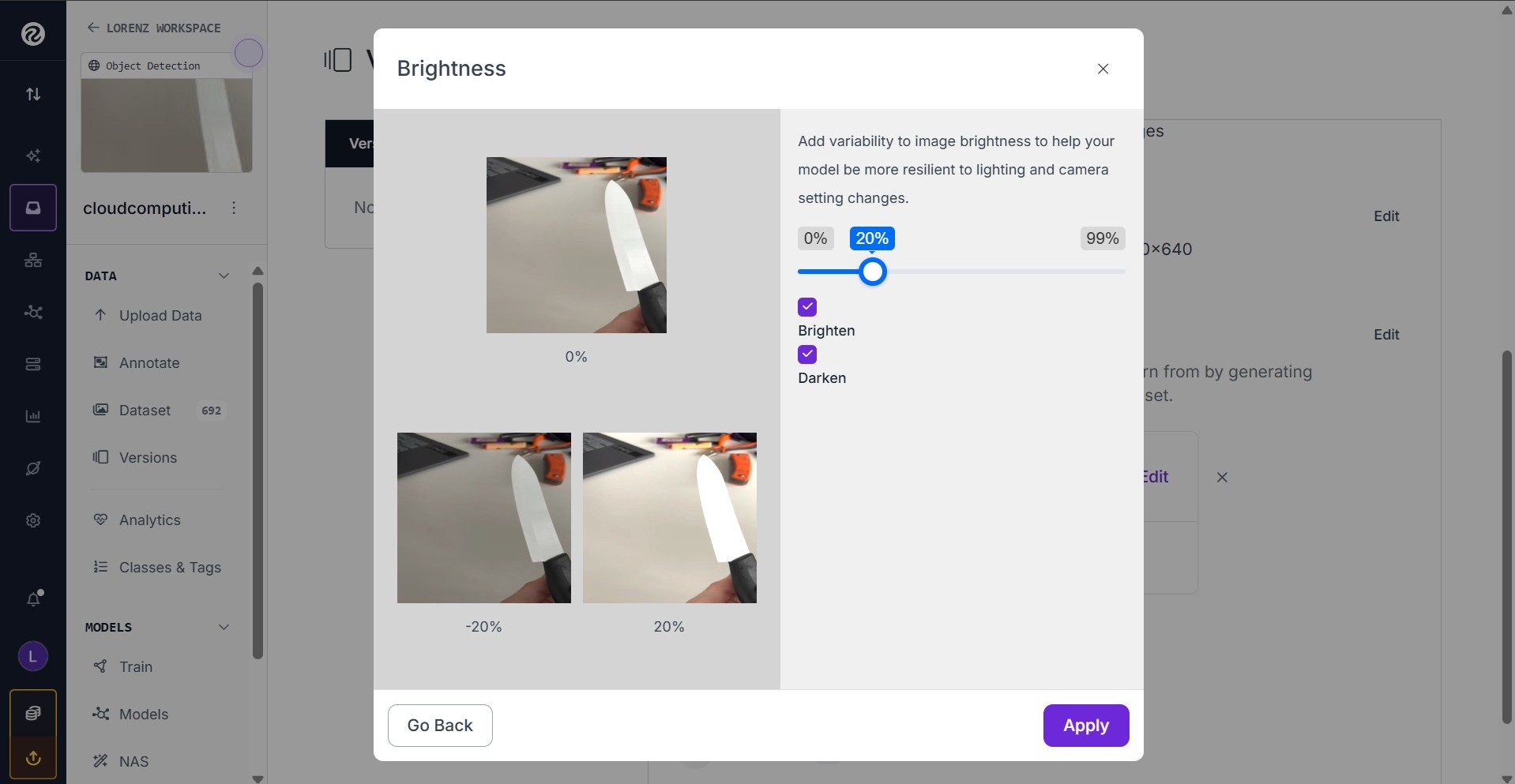
Task: Click the Dataset images icon
Action: [x=100, y=410]
